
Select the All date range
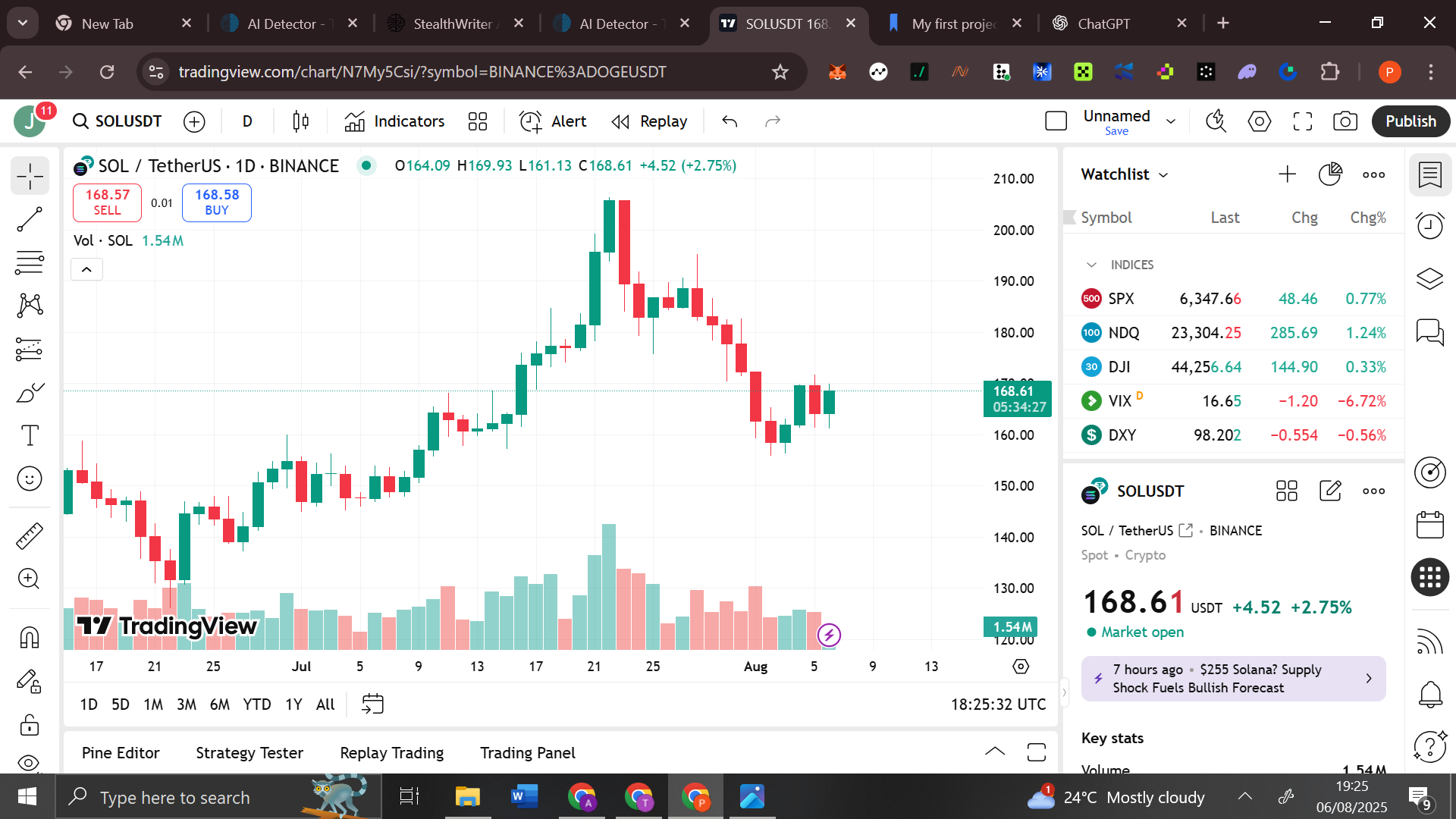(325, 704)
